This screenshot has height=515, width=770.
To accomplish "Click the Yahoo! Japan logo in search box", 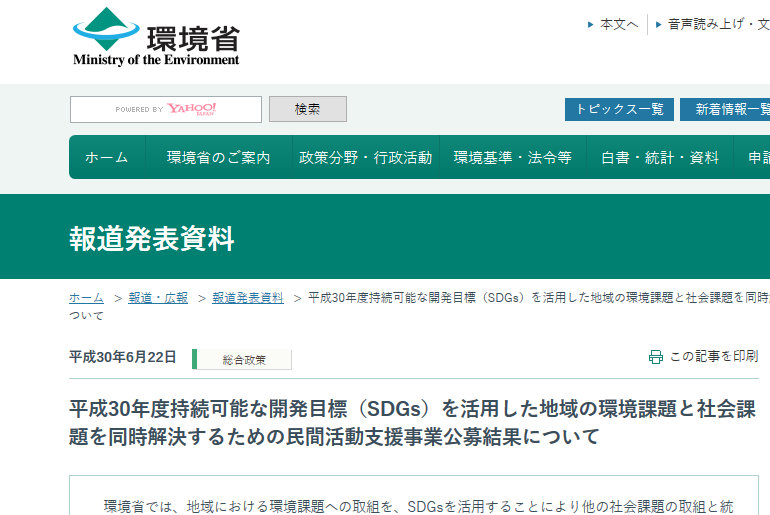I will click(191, 109).
